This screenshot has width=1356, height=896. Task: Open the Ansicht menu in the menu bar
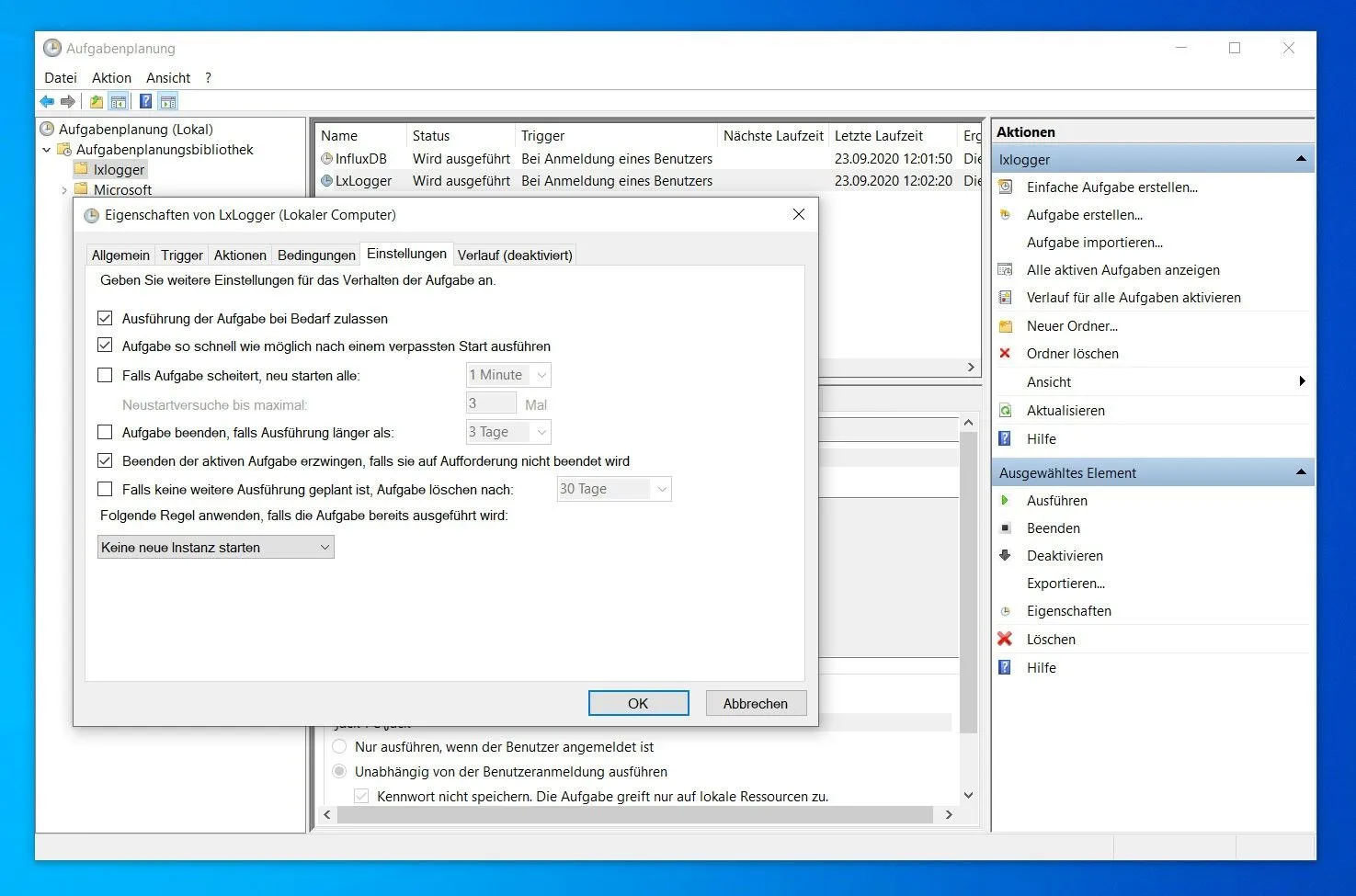(x=168, y=78)
